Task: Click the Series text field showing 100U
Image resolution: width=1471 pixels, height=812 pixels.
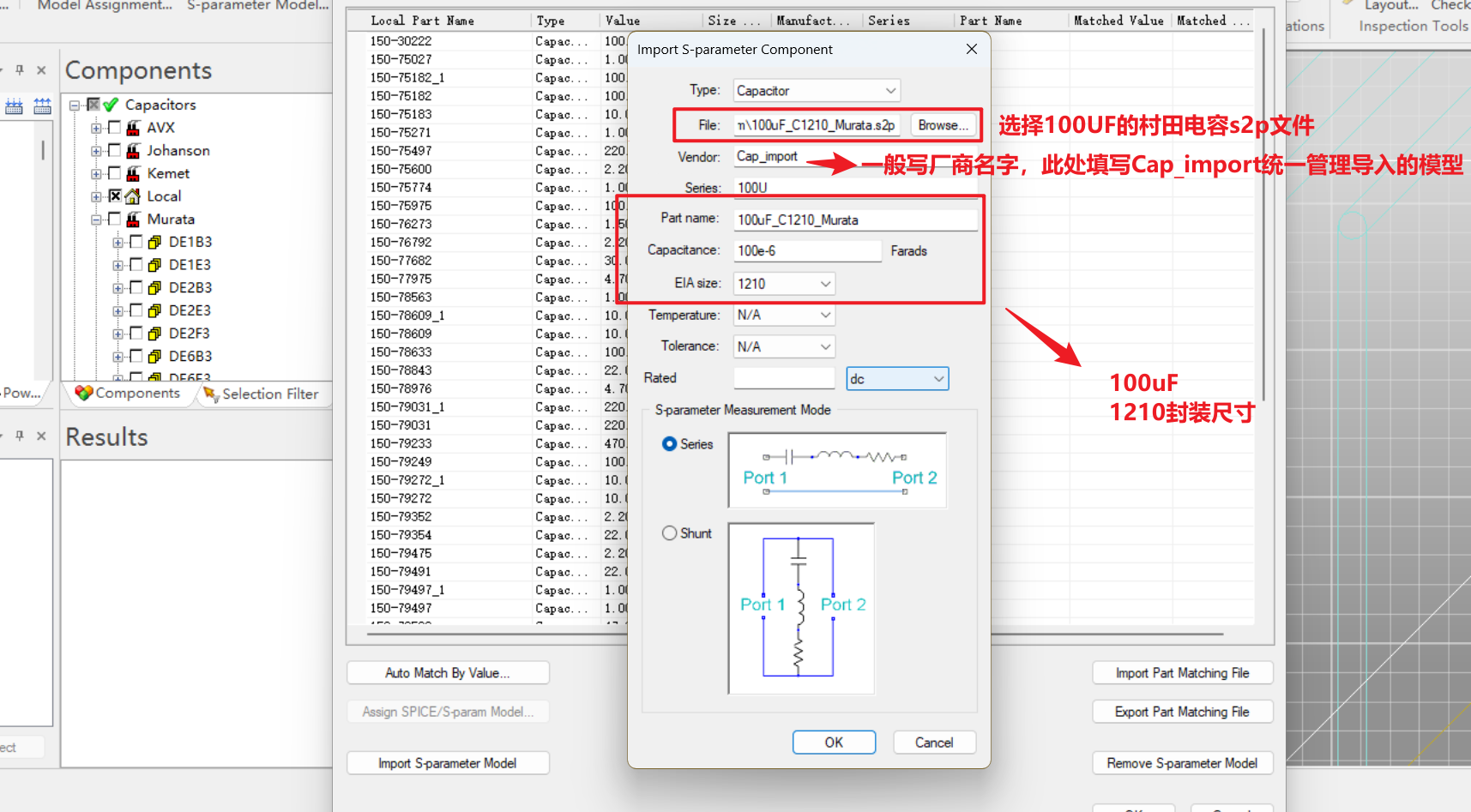Action: click(855, 188)
